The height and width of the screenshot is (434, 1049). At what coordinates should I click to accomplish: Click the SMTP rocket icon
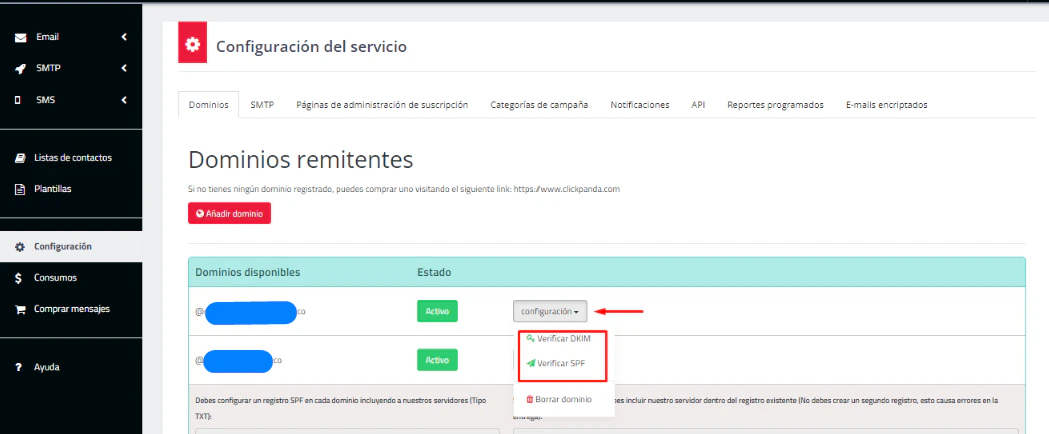21,69
